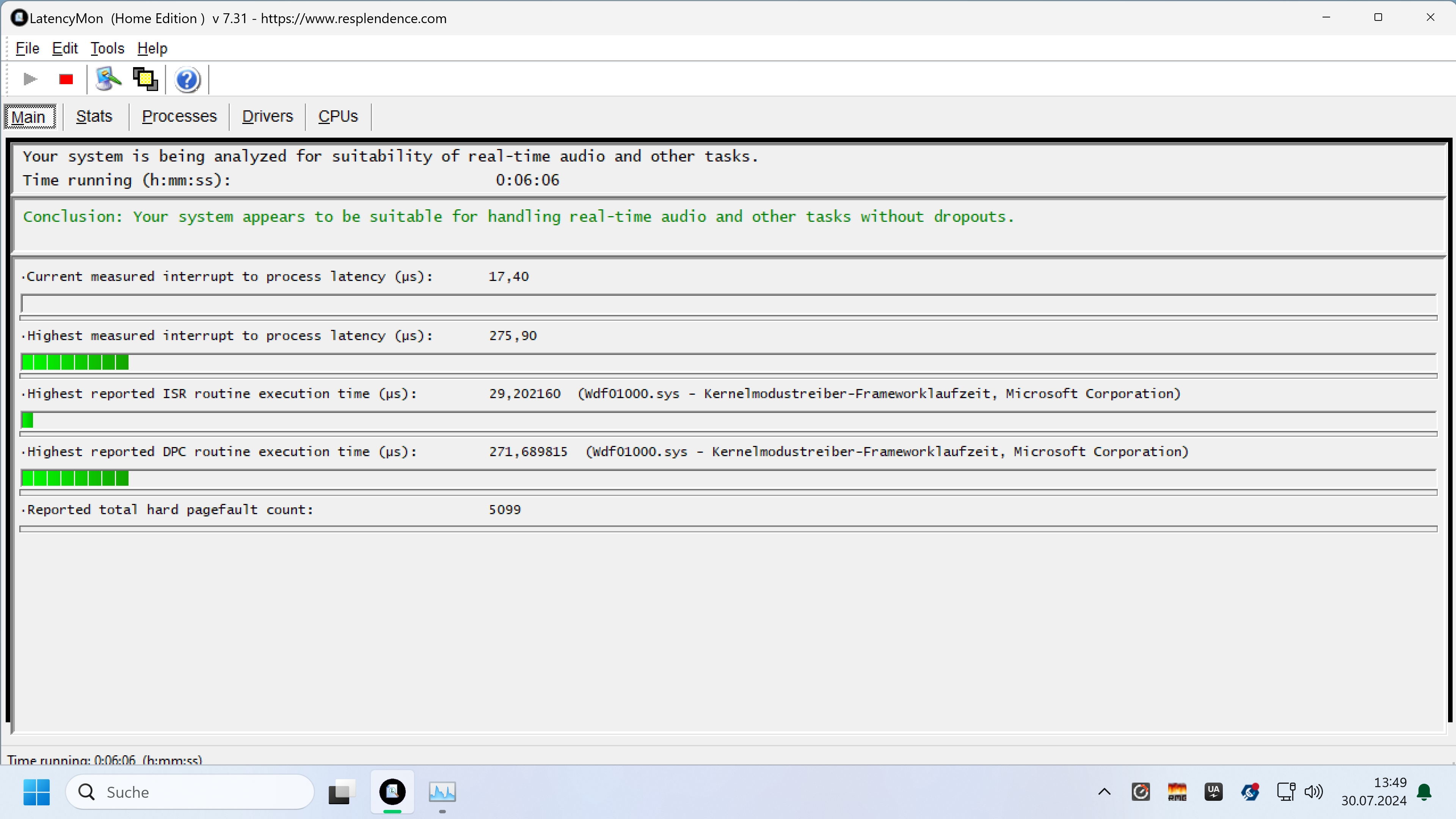The image size is (1456, 819).
Task: Click the monitor-with-pen toolbar icon
Action: 108,79
